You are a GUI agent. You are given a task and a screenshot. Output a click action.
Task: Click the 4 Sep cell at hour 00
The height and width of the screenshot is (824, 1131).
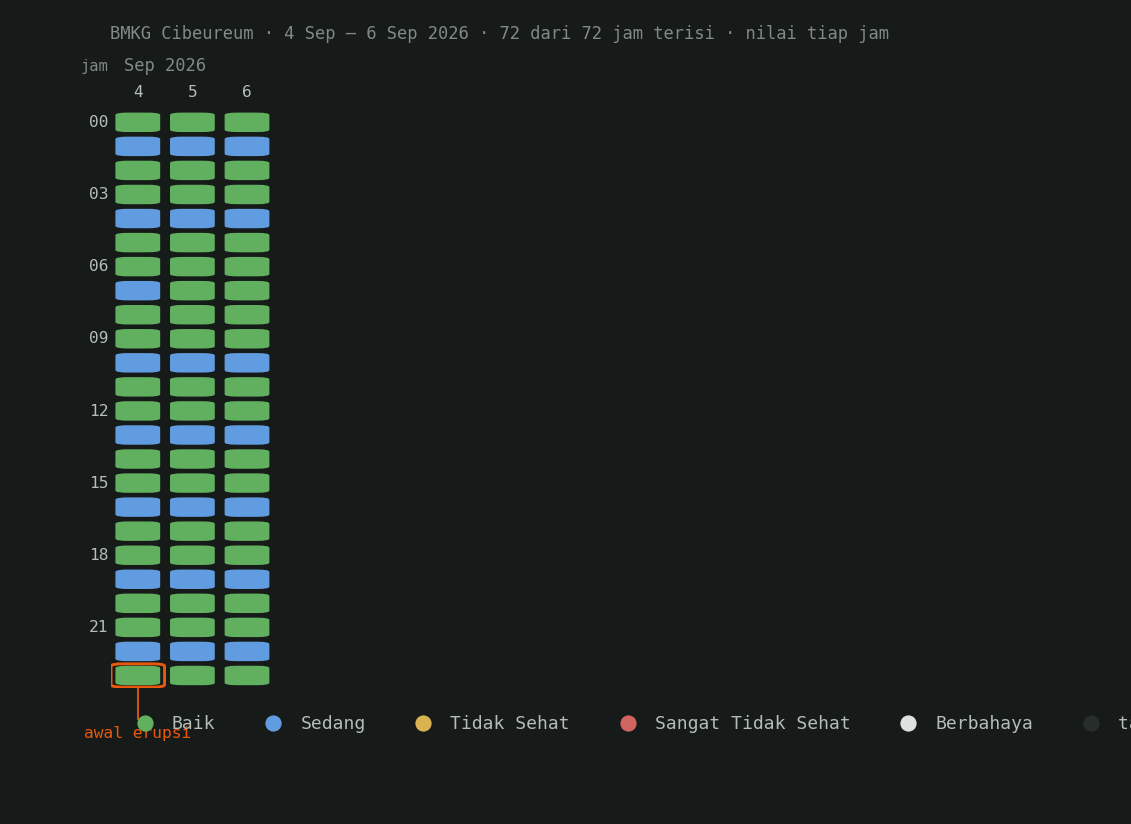(x=138, y=122)
